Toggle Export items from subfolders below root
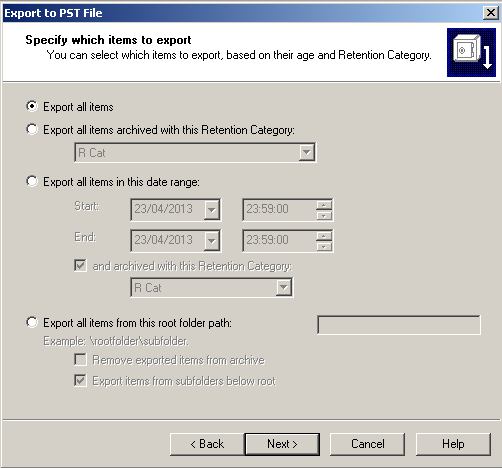The width and height of the screenshot is (502, 468). tap(80, 380)
